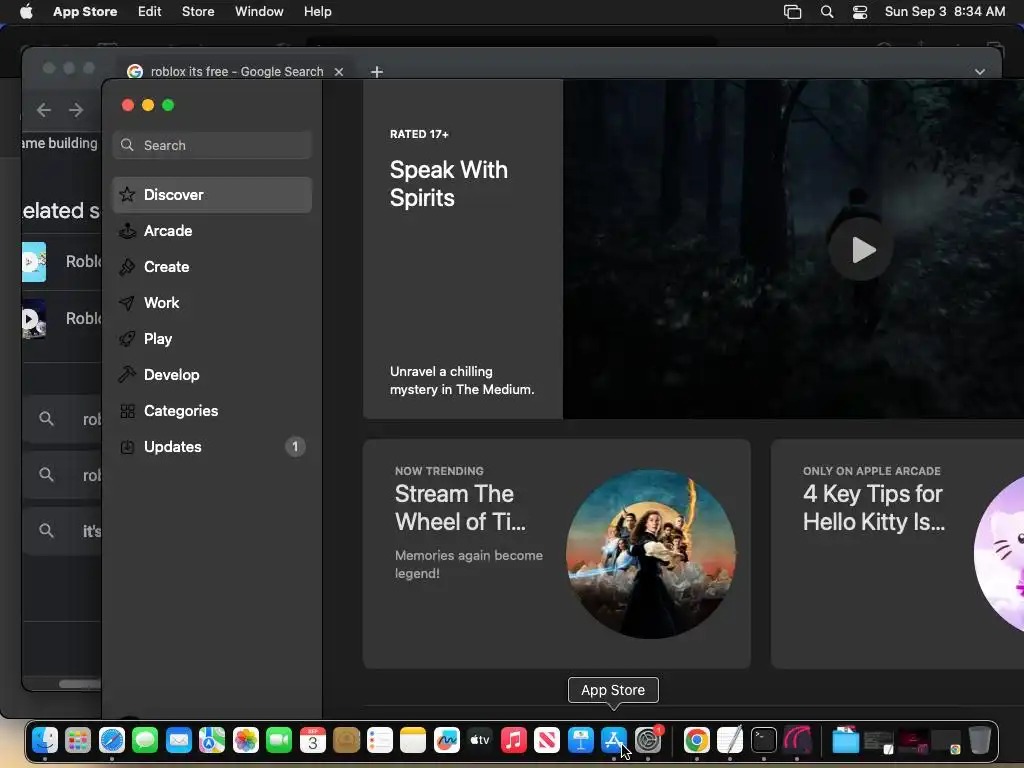Open the Edit menu
Viewport: 1024px width, 768px height.
(149, 11)
